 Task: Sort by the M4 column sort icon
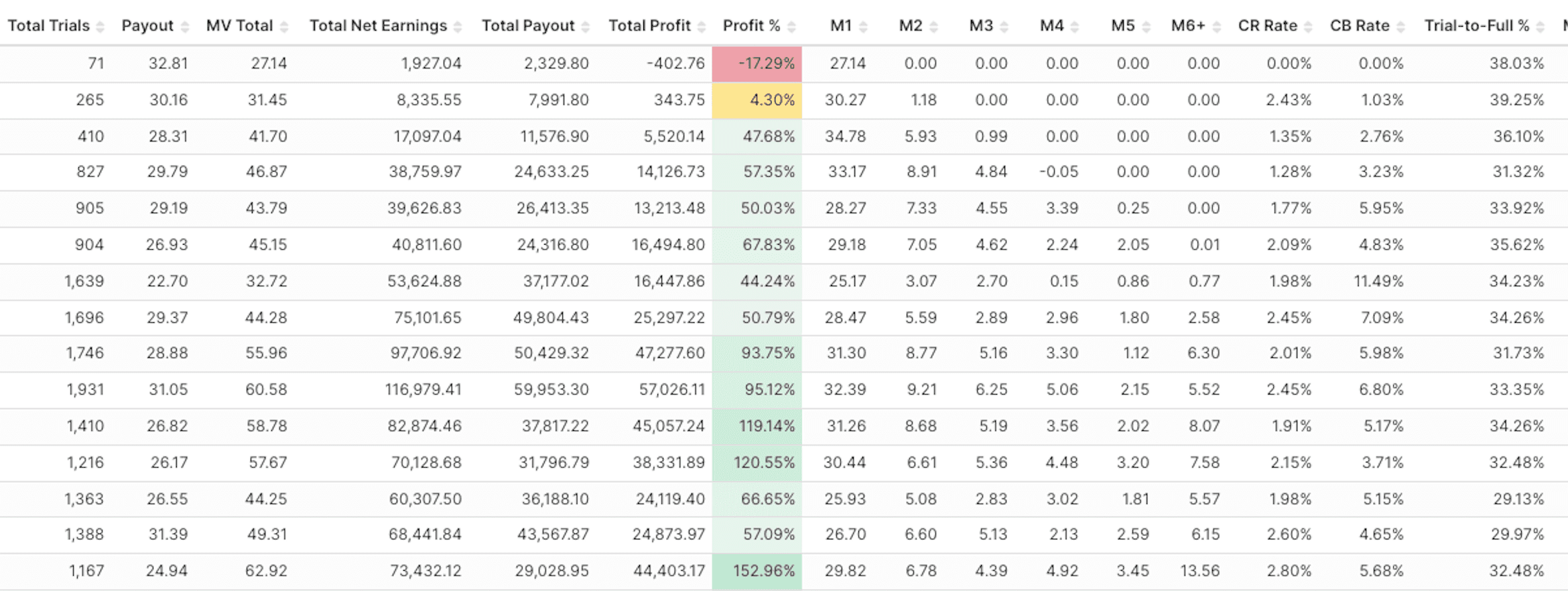(x=1075, y=27)
